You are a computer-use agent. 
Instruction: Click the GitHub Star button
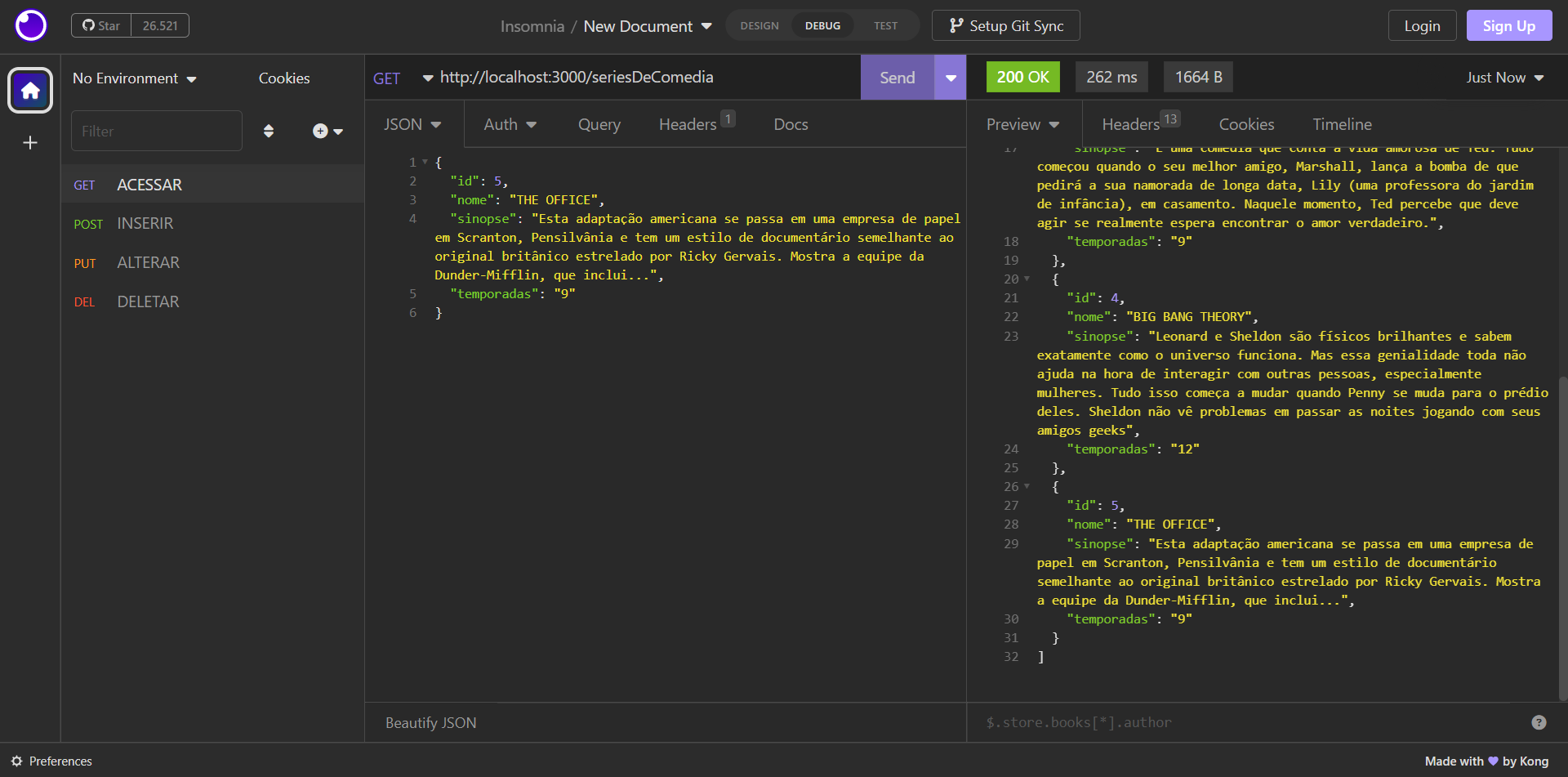(x=101, y=25)
